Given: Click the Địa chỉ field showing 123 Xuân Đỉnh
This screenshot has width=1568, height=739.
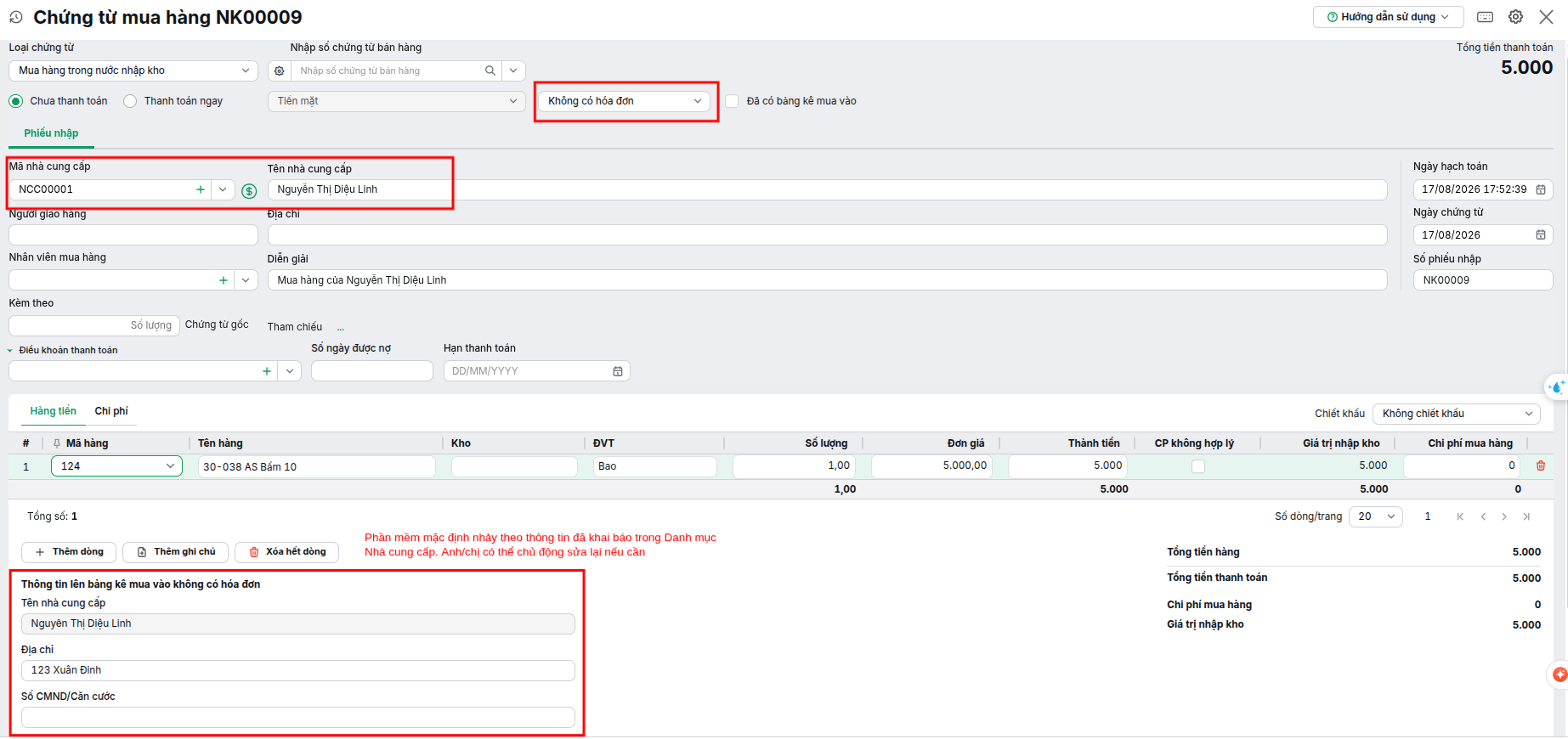Looking at the screenshot, I should coord(298,671).
